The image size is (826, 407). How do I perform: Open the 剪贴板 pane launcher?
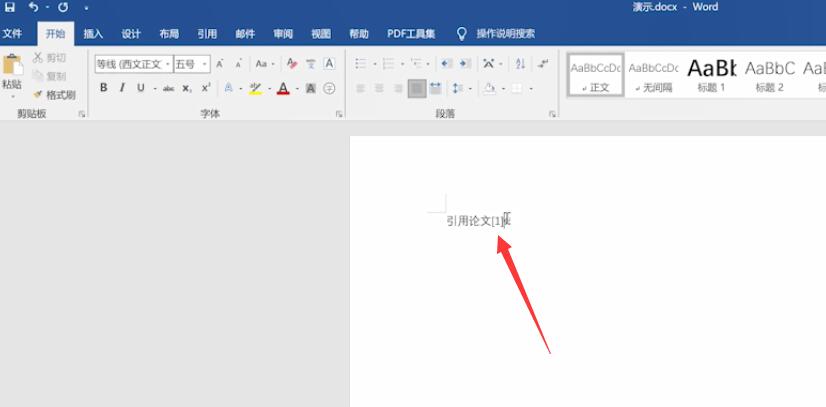point(82,114)
